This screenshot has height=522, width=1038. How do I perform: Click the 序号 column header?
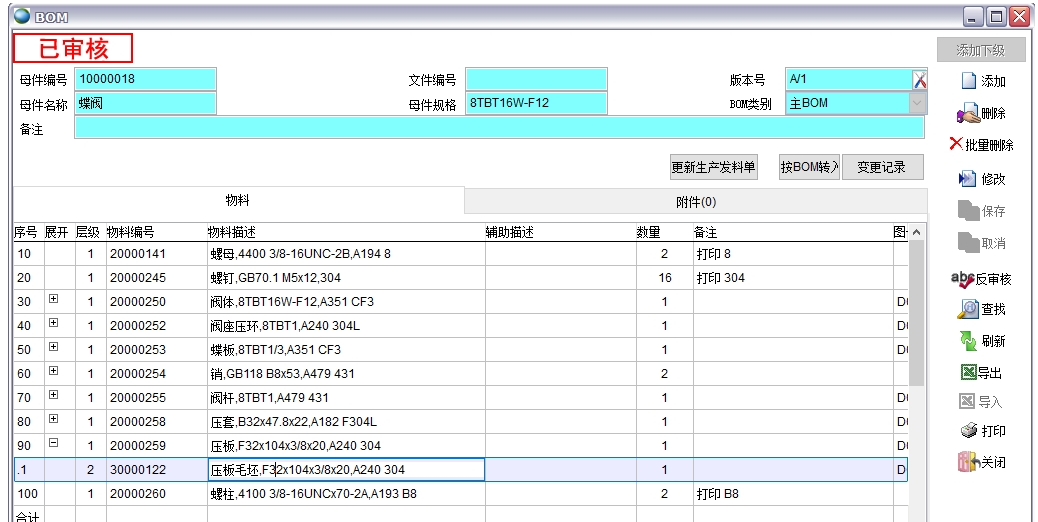tap(28, 232)
